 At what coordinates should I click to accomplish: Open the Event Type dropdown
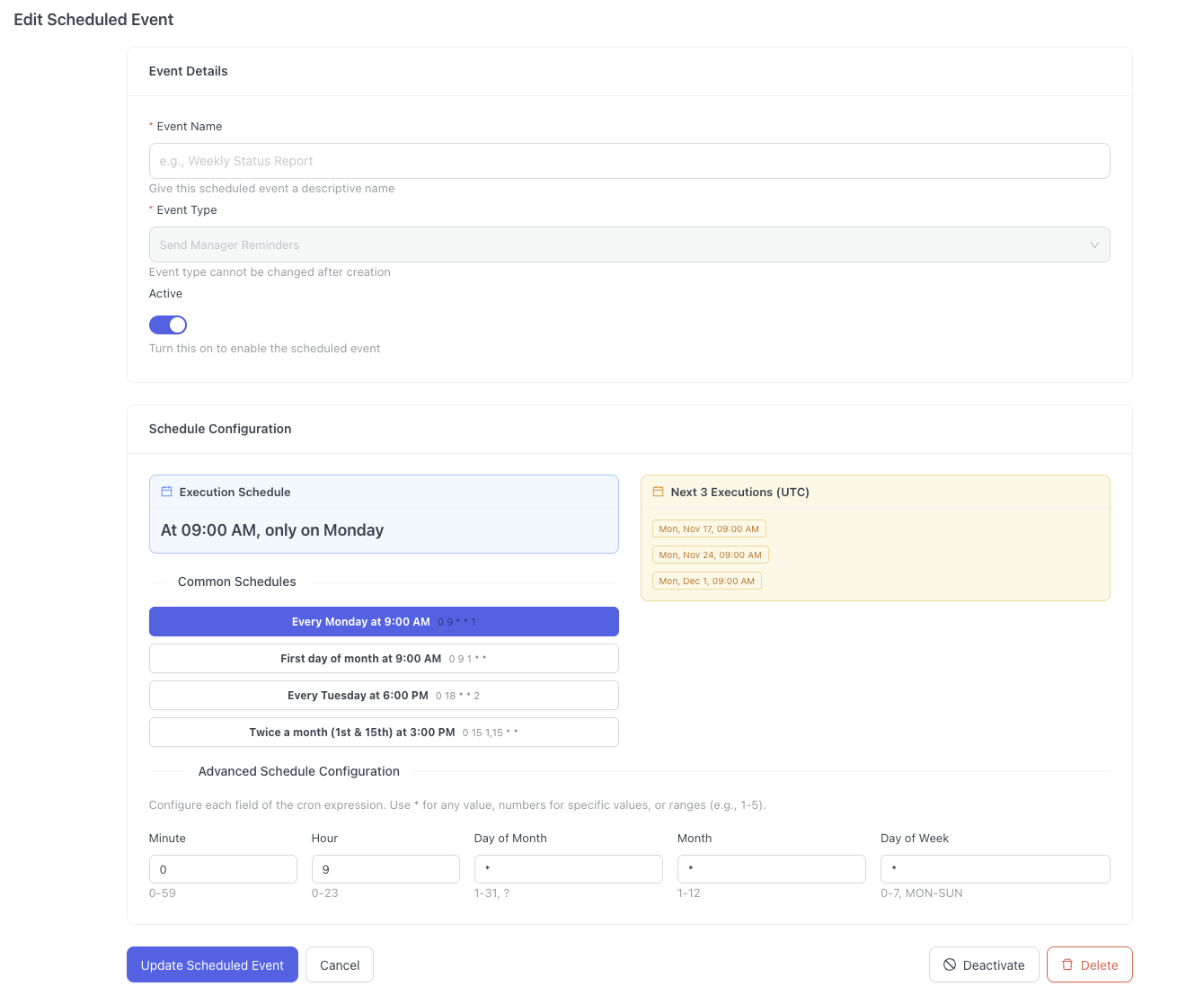[x=629, y=244]
